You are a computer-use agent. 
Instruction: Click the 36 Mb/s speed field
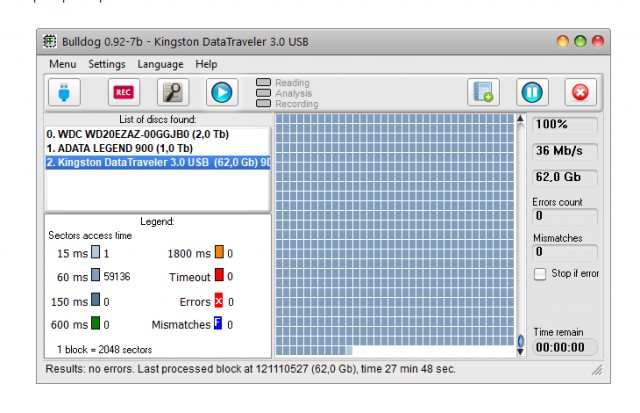tap(565, 151)
